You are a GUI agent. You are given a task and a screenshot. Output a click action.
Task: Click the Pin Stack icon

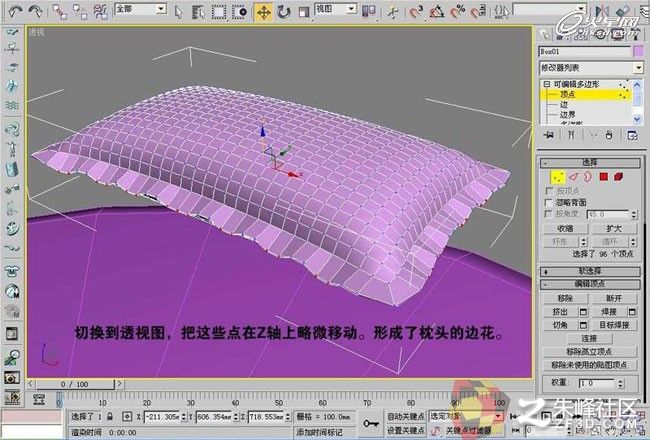[550, 135]
